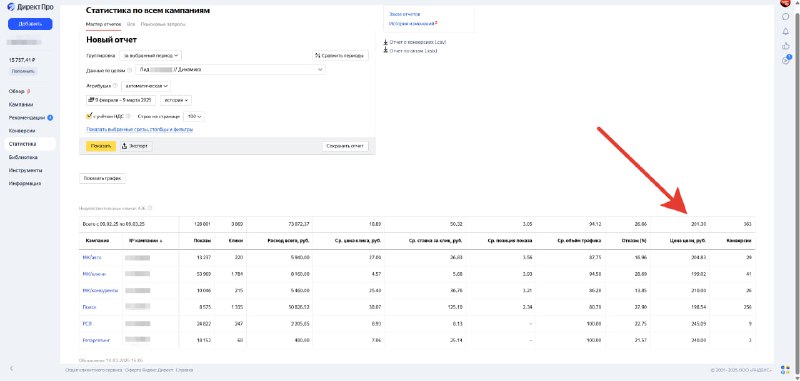
Task: Click the Клики column header
Action: 236,241
